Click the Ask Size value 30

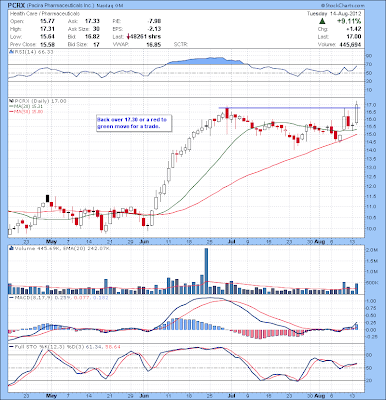coord(96,29)
